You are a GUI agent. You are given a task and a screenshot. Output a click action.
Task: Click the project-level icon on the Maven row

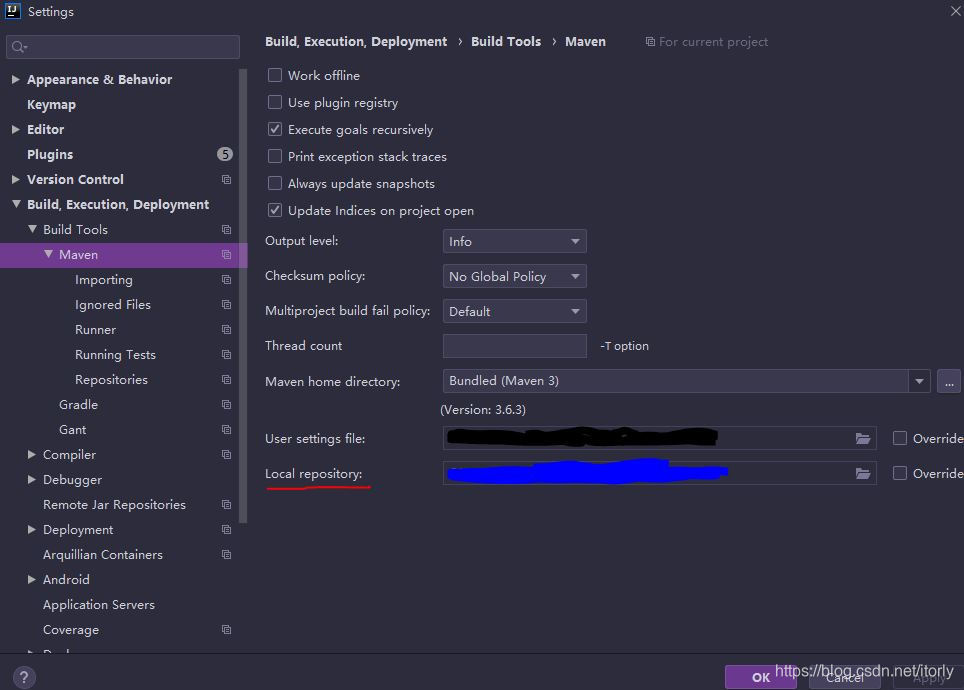click(226, 255)
